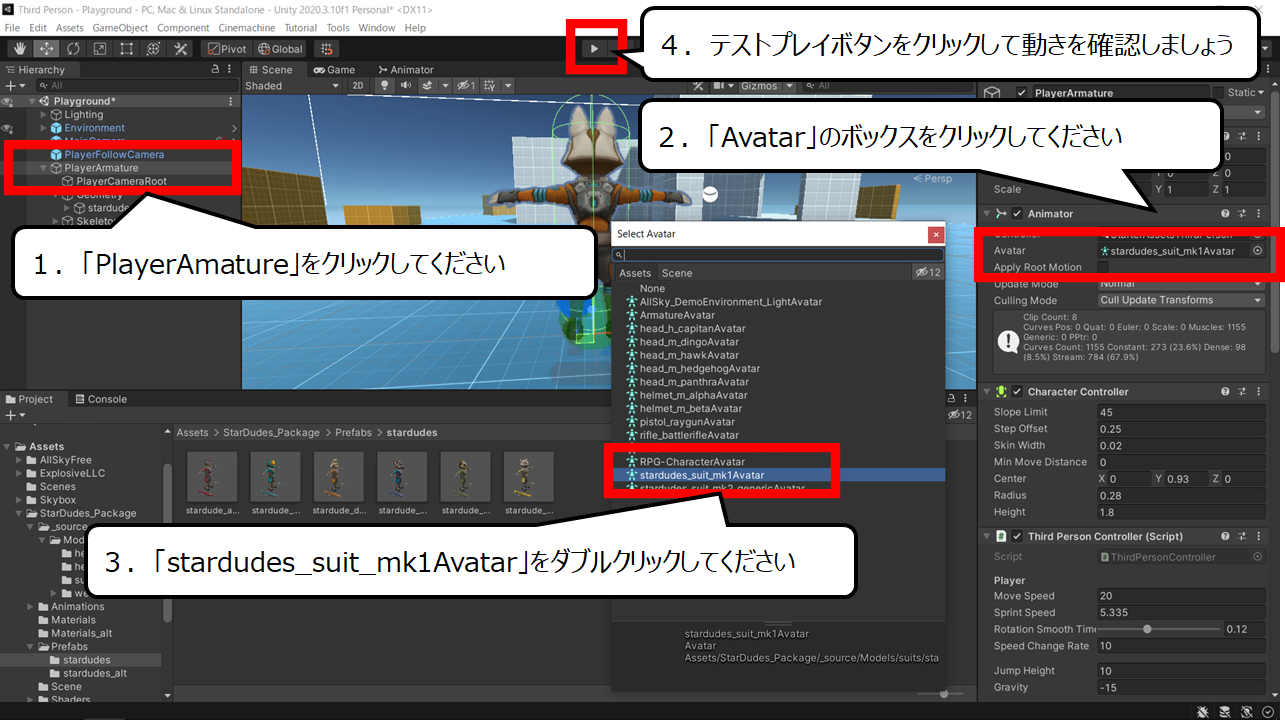The width and height of the screenshot is (1285, 720).
Task: Collapse the Animator component
Action: 987,214
